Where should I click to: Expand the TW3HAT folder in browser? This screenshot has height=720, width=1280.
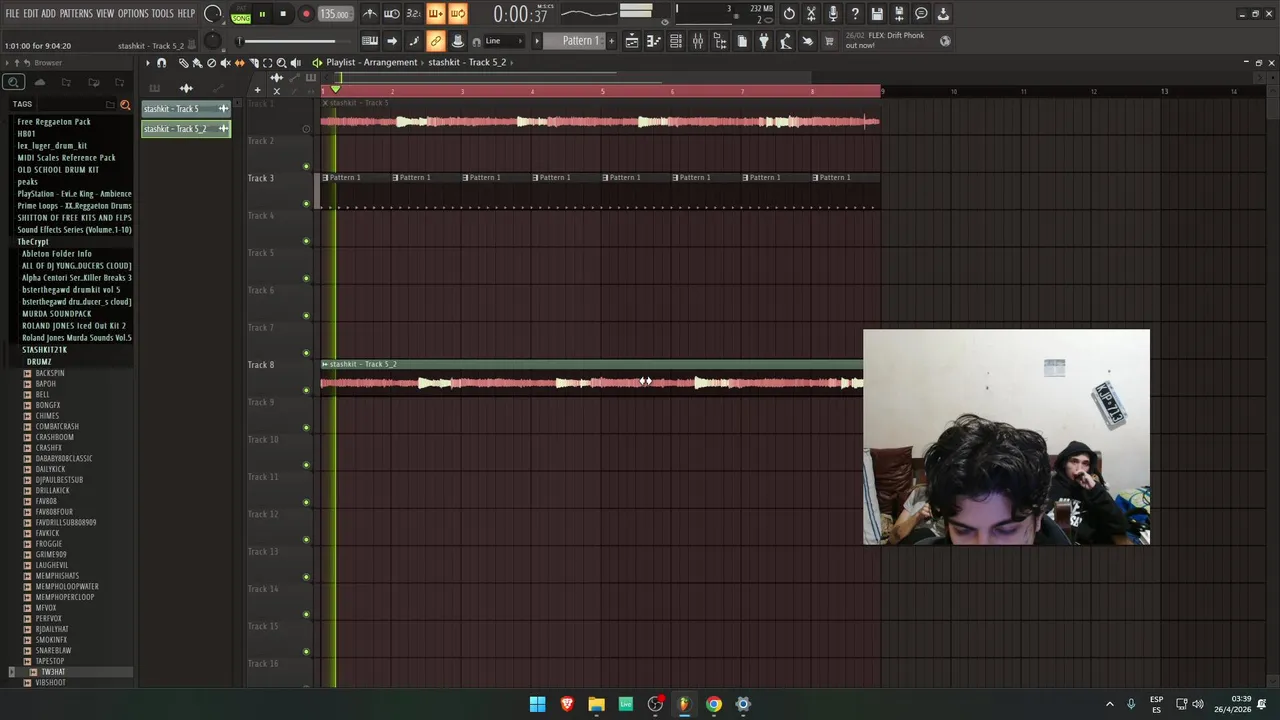pyautogui.click(x=53, y=672)
